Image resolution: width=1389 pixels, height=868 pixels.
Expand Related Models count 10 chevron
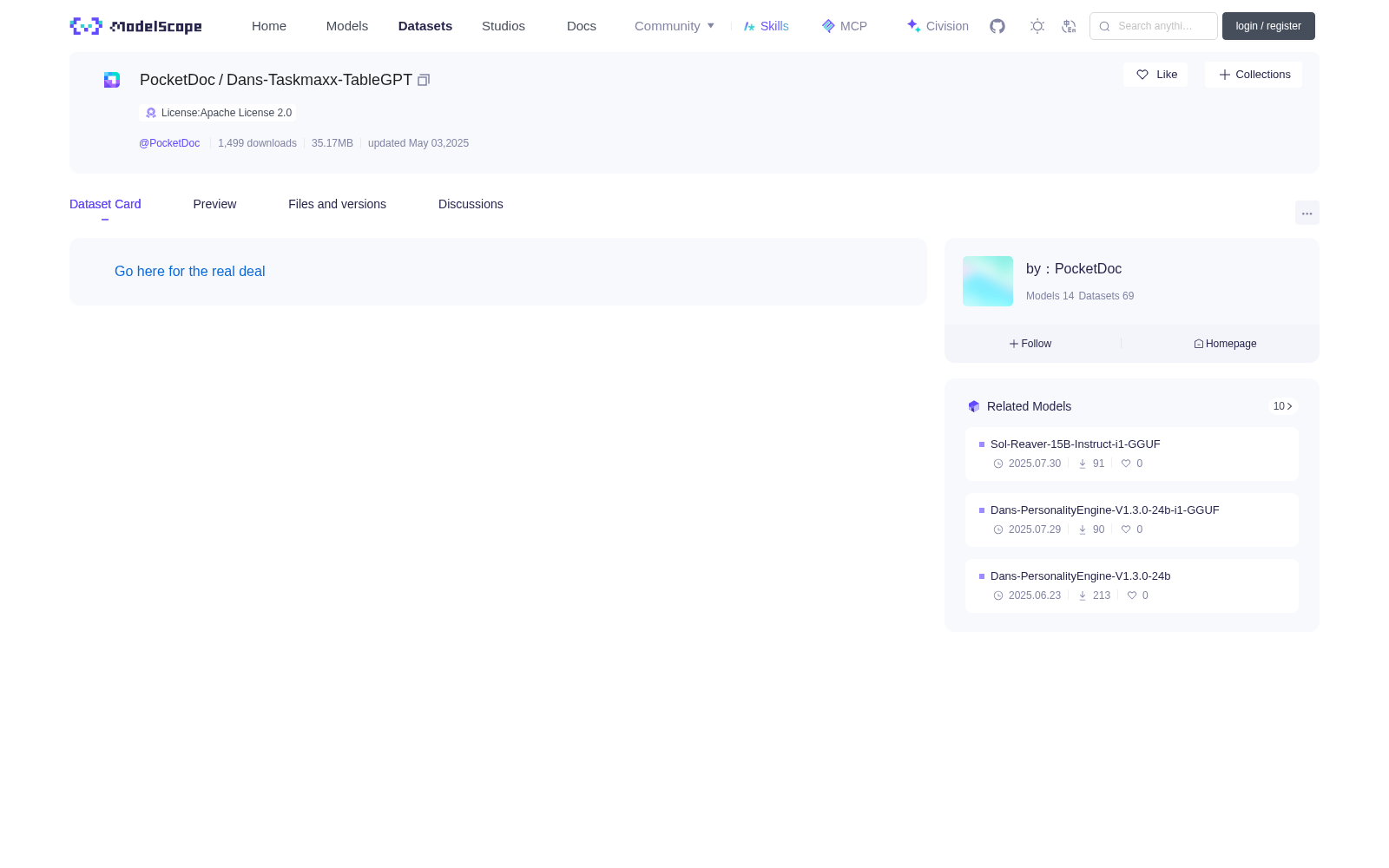(x=1283, y=406)
